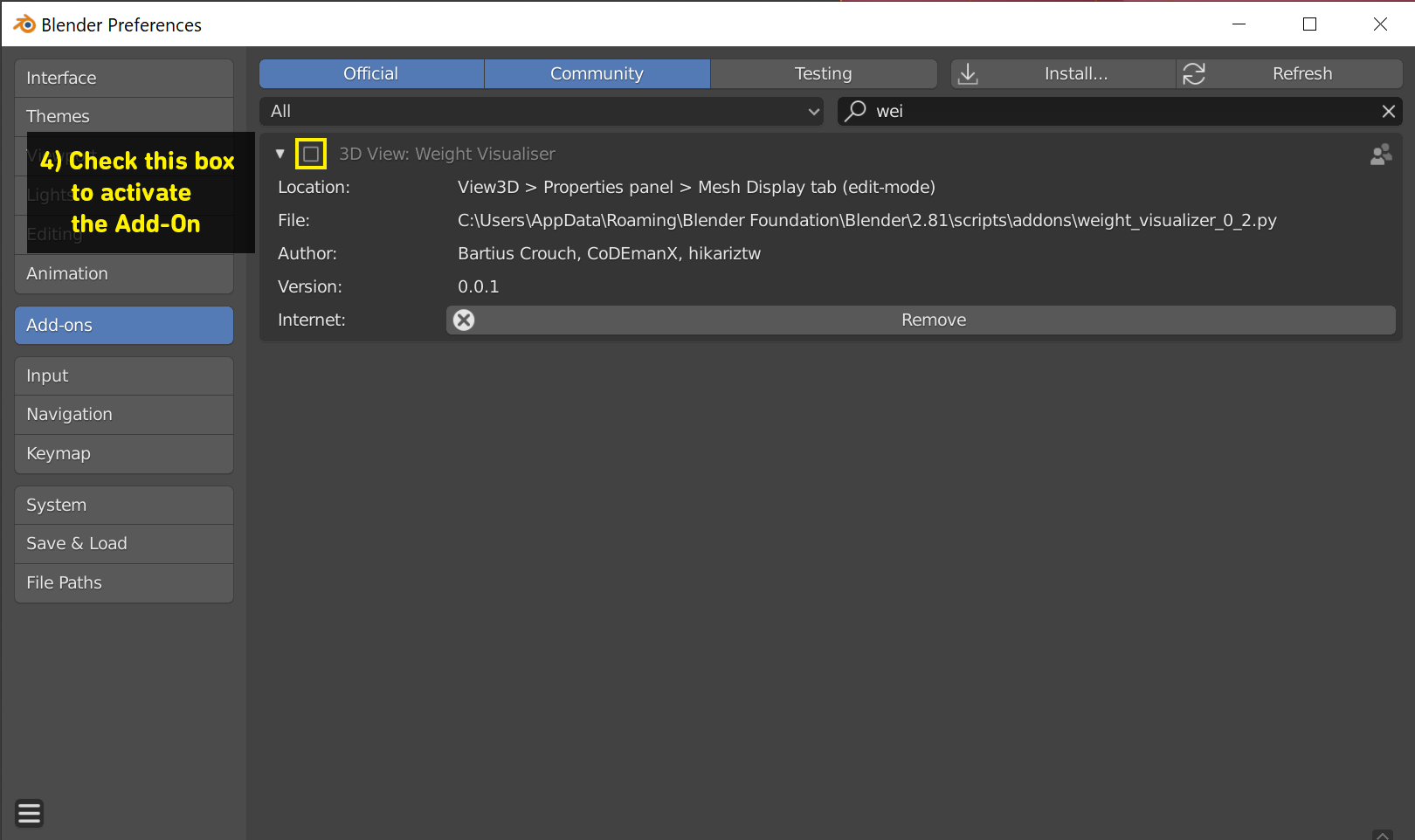Open the All category dropdown
Image resolution: width=1415 pixels, height=840 pixels.
click(542, 111)
